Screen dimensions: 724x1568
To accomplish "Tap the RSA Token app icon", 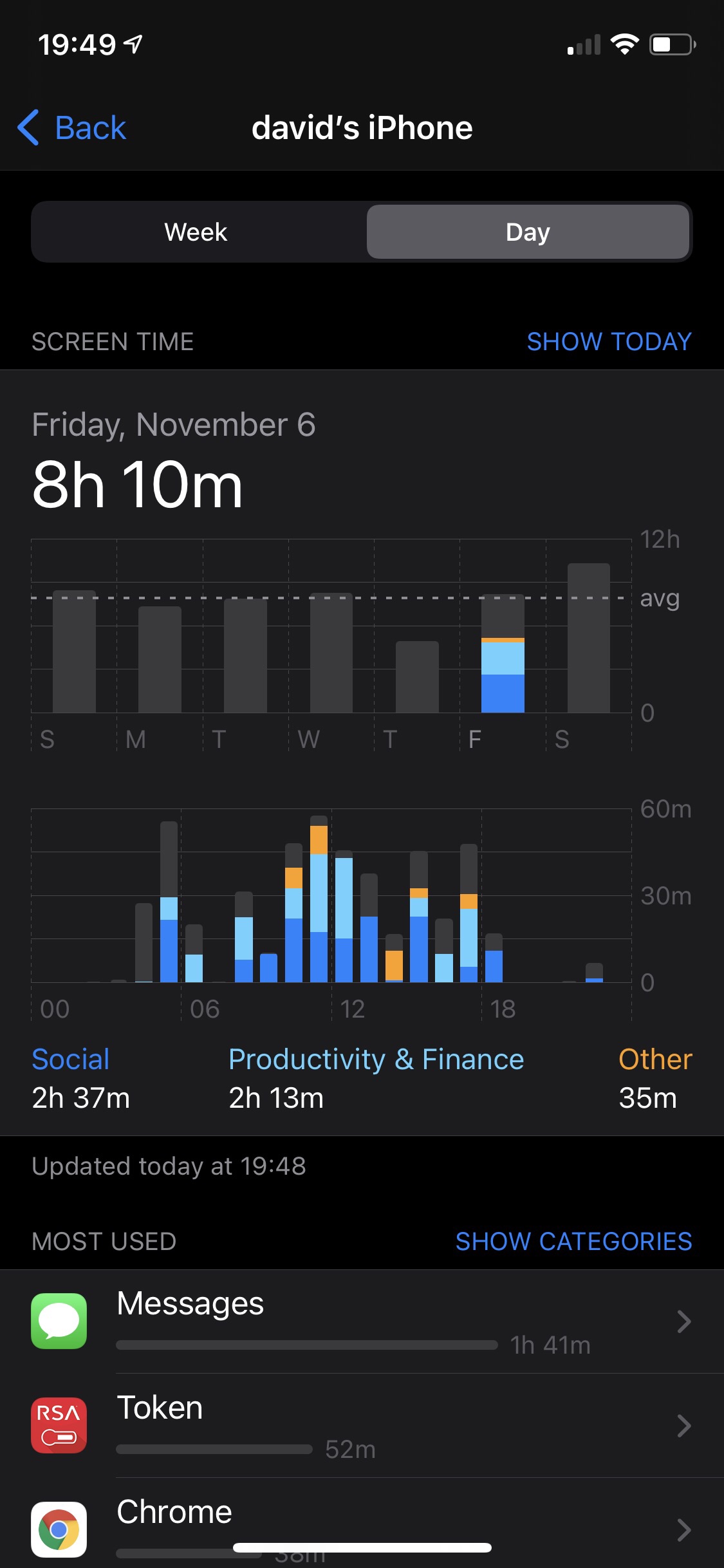I will 59,1425.
